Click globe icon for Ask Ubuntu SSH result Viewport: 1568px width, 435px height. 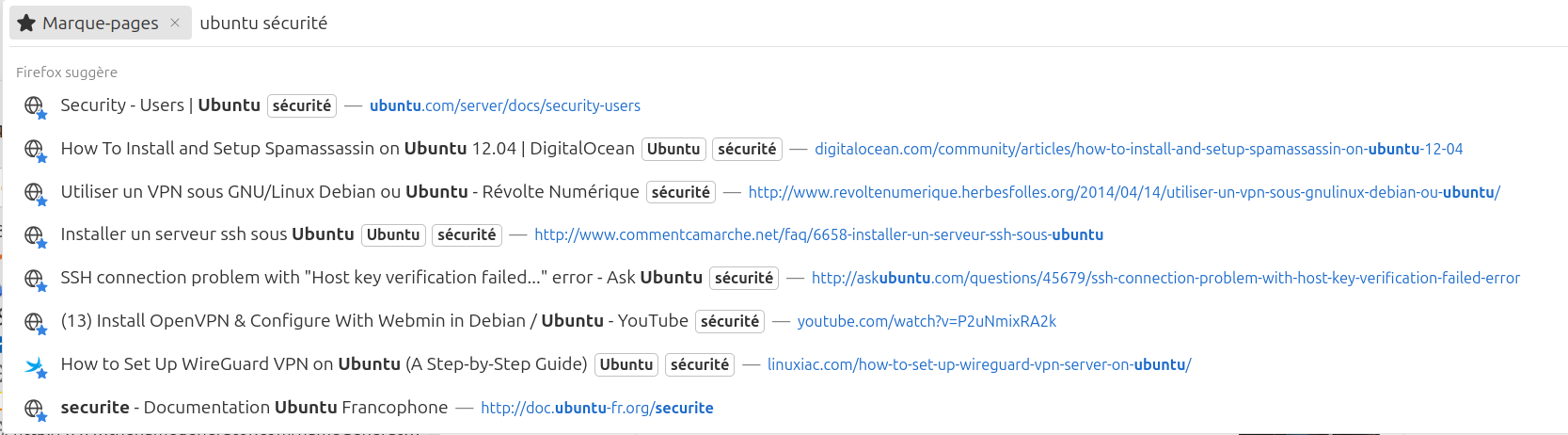coord(35,279)
